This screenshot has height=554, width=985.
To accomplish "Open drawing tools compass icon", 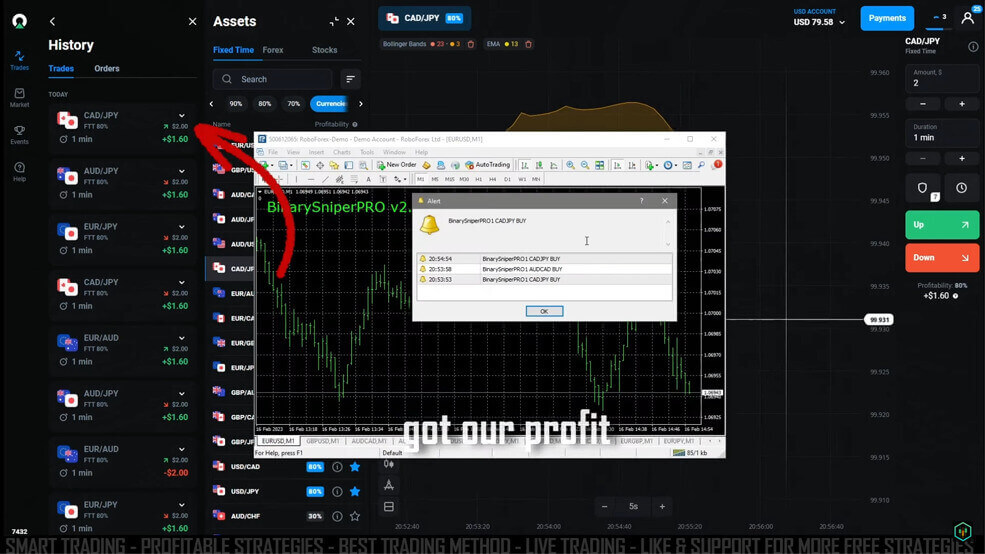I will pyautogui.click(x=389, y=485).
